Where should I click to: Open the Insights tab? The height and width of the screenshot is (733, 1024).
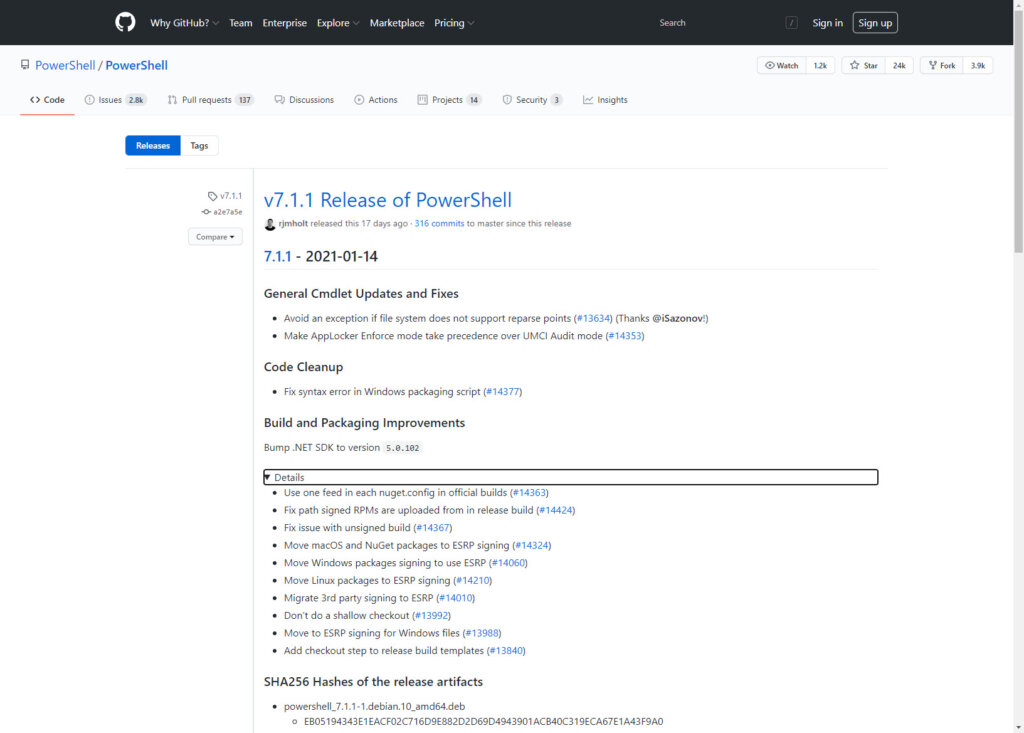(x=605, y=100)
